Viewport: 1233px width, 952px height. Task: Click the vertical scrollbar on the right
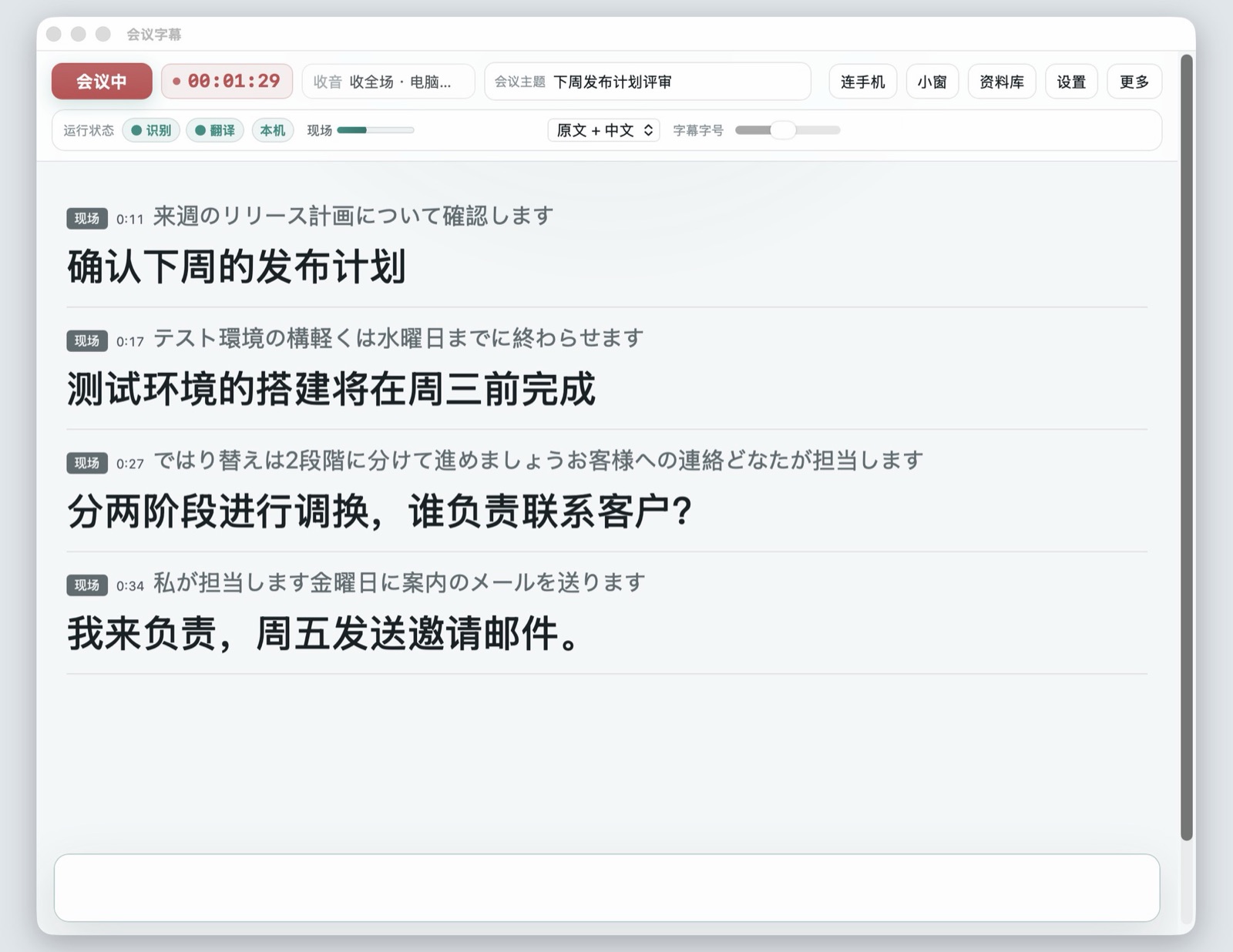pos(1187,447)
